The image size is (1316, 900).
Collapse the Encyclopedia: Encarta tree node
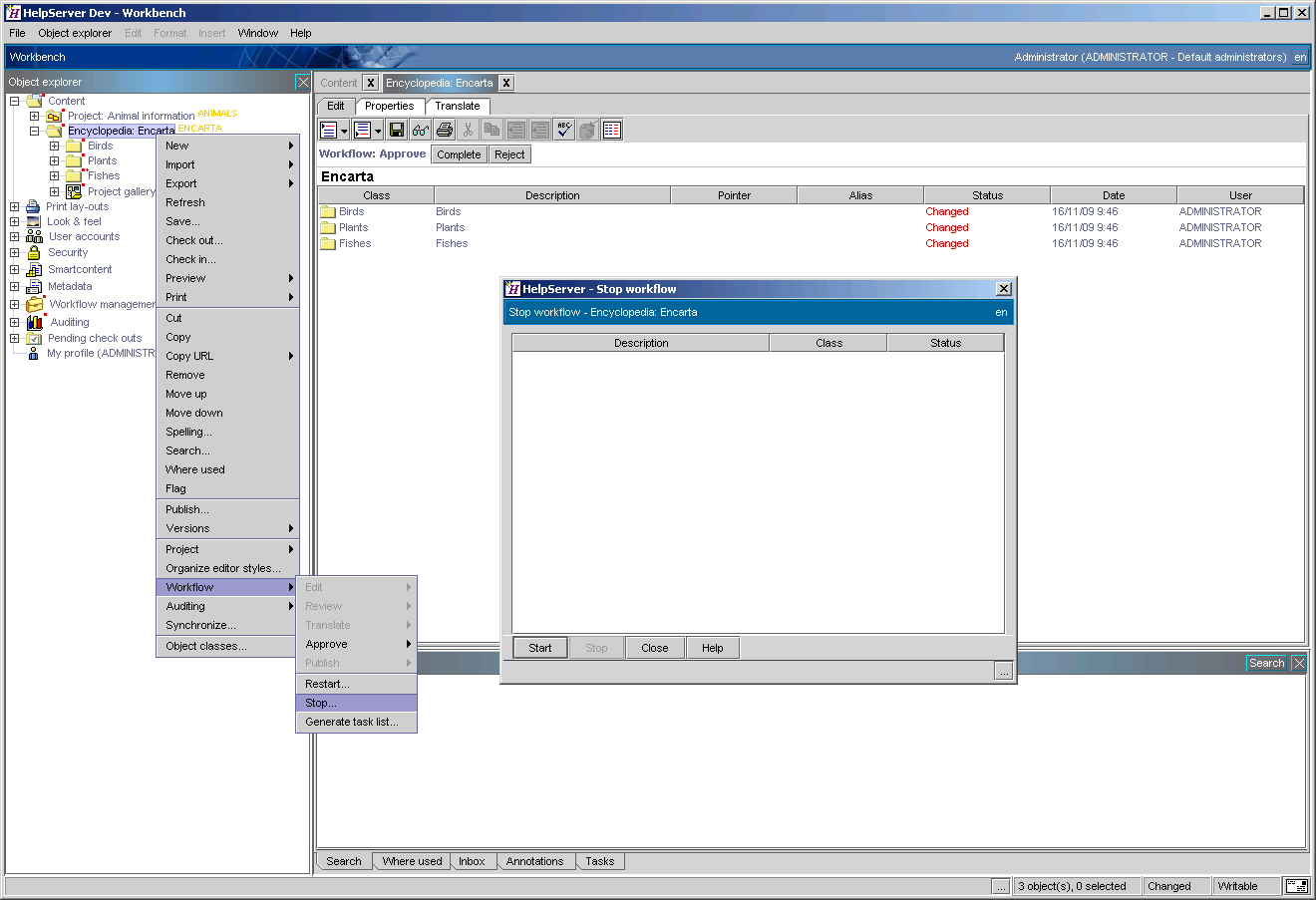(x=33, y=130)
